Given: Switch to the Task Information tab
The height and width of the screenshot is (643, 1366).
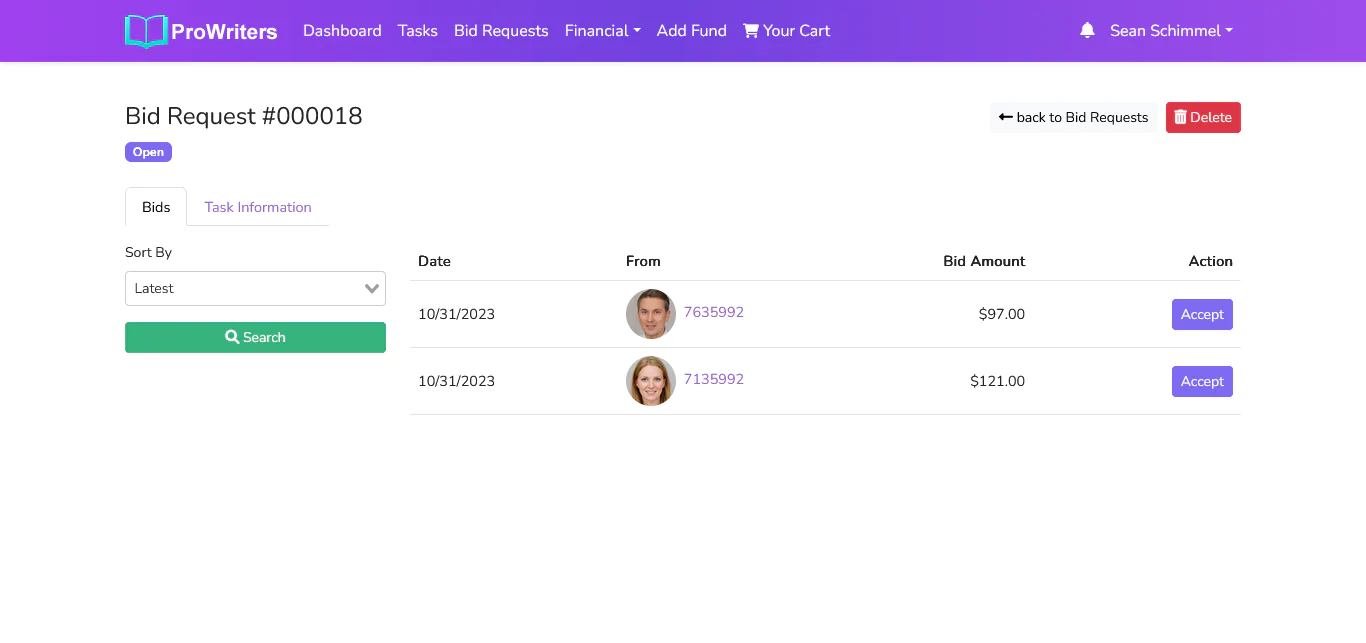Looking at the screenshot, I should (x=258, y=207).
